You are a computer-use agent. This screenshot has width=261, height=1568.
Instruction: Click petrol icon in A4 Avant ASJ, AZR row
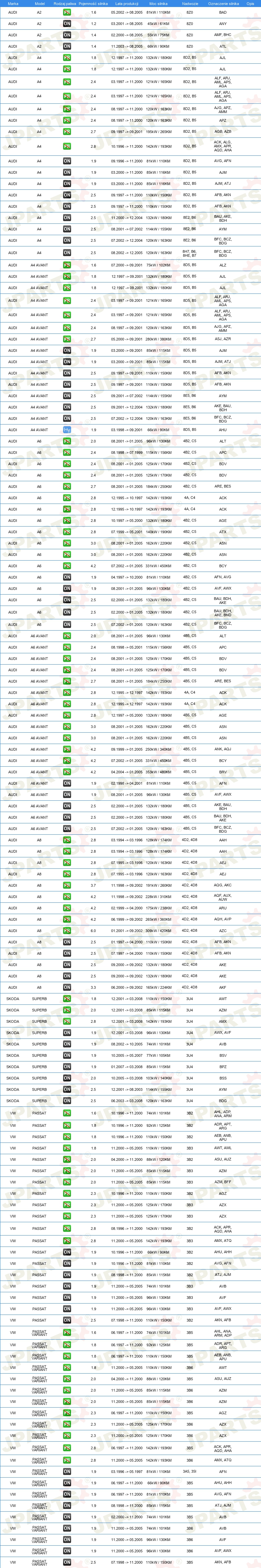coord(67,339)
